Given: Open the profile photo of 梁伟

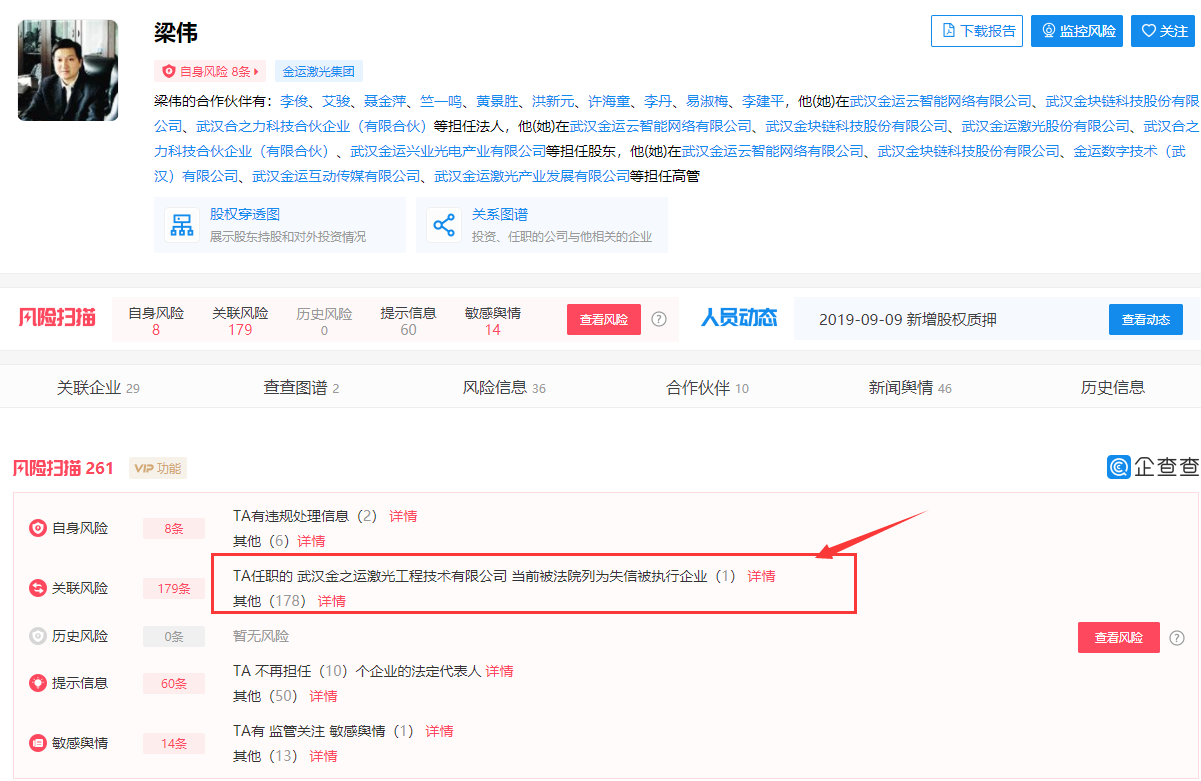Looking at the screenshot, I should pos(68,70).
